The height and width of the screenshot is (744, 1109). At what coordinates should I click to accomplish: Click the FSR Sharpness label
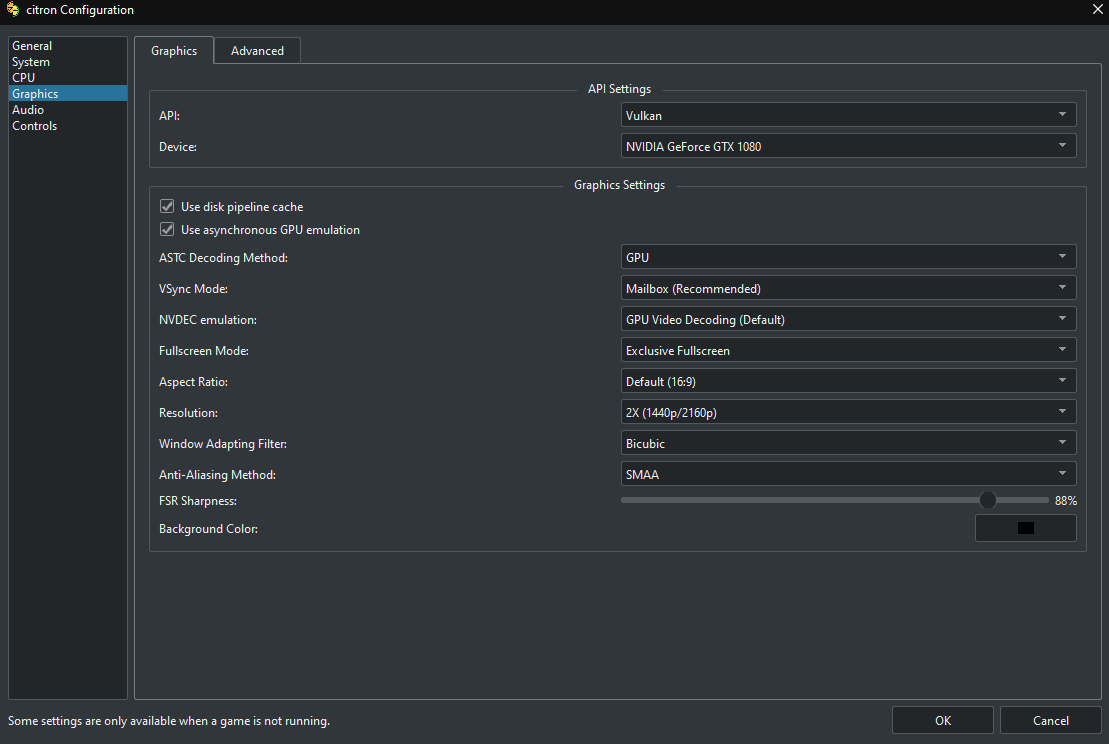pos(198,501)
